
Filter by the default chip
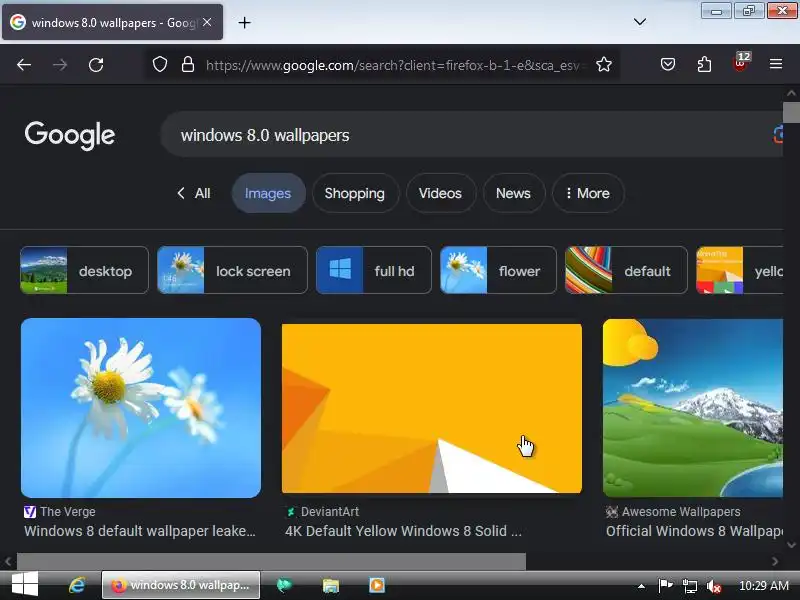(x=626, y=270)
